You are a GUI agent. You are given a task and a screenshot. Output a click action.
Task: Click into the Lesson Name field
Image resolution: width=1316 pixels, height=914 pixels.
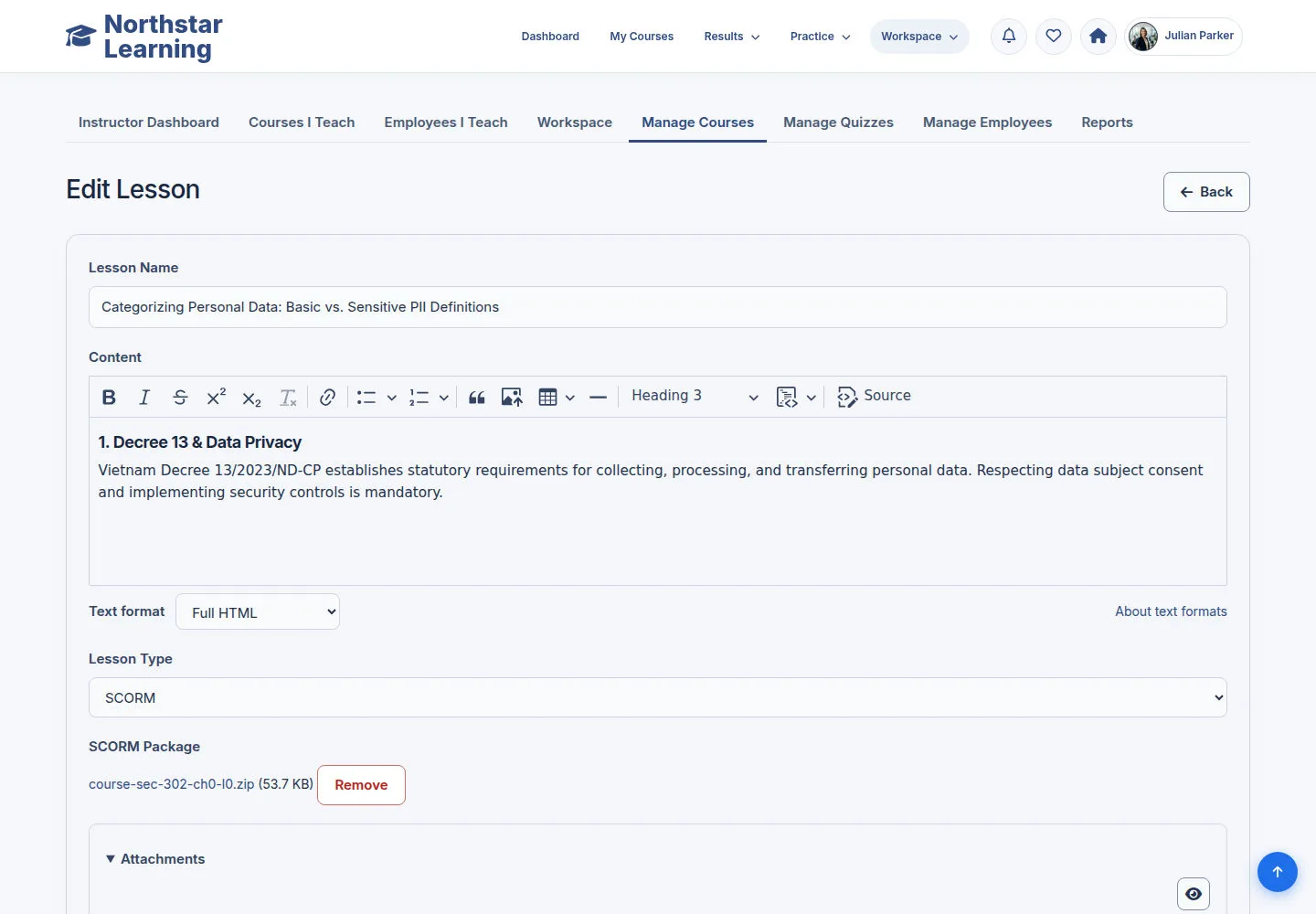point(658,307)
